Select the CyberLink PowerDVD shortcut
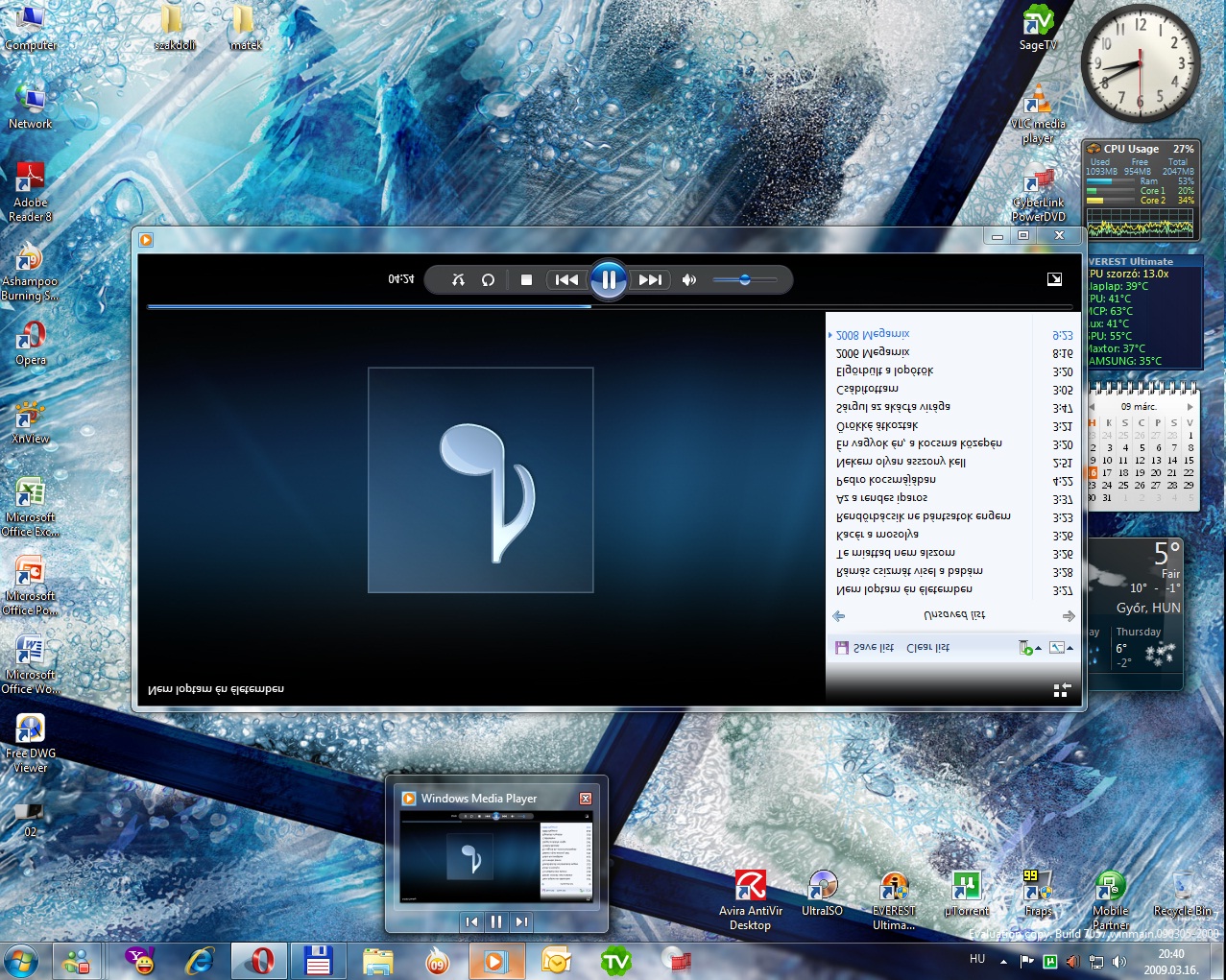Screen dimensions: 1226x980 pos(1038,195)
